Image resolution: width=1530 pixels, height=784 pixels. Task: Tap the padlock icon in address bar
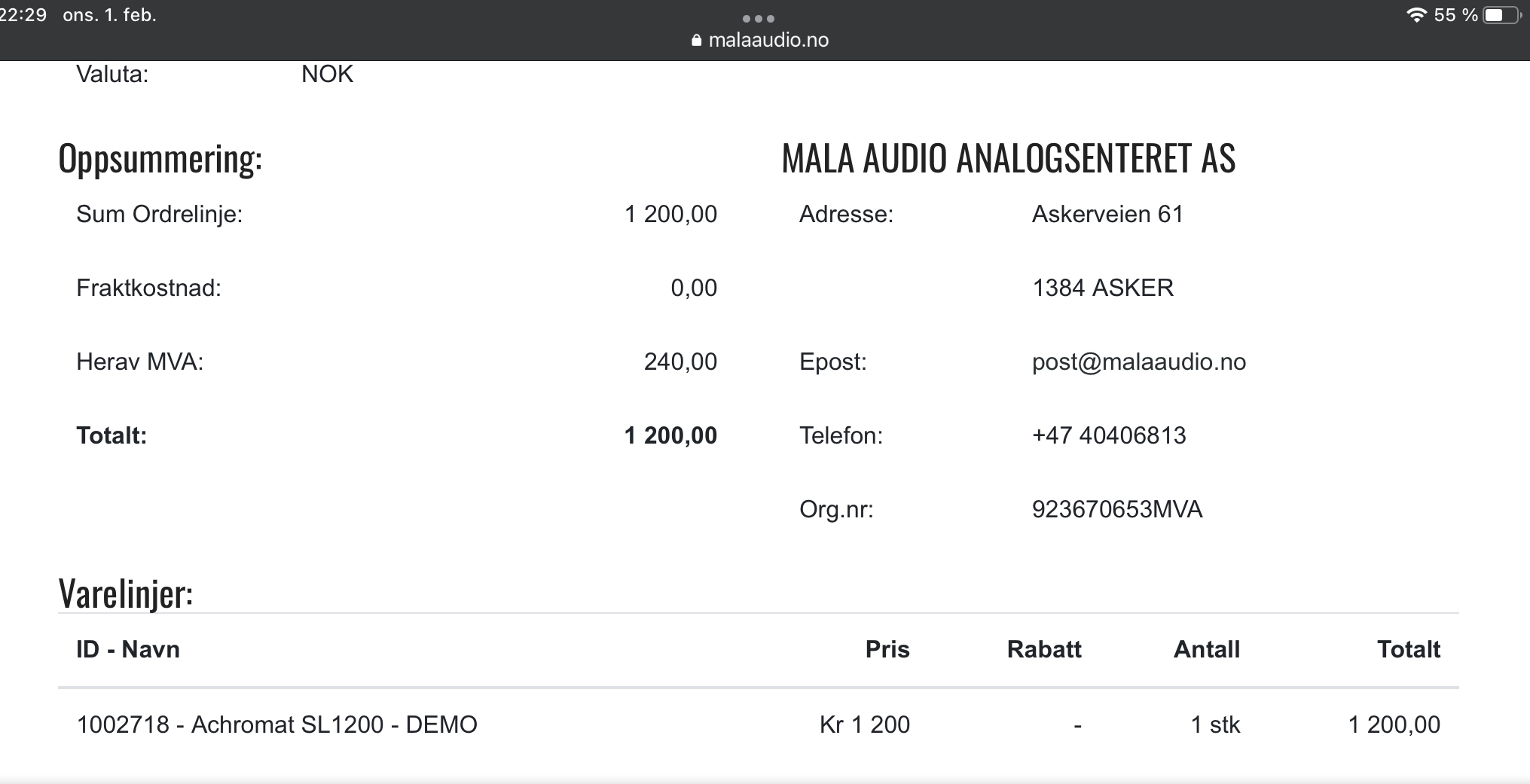tap(696, 41)
